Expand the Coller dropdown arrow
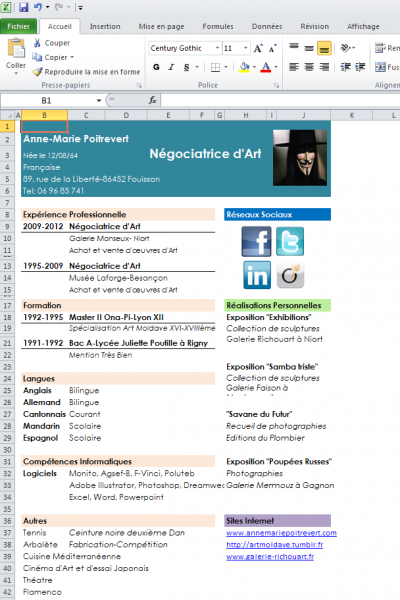400x600 pixels. point(16,73)
